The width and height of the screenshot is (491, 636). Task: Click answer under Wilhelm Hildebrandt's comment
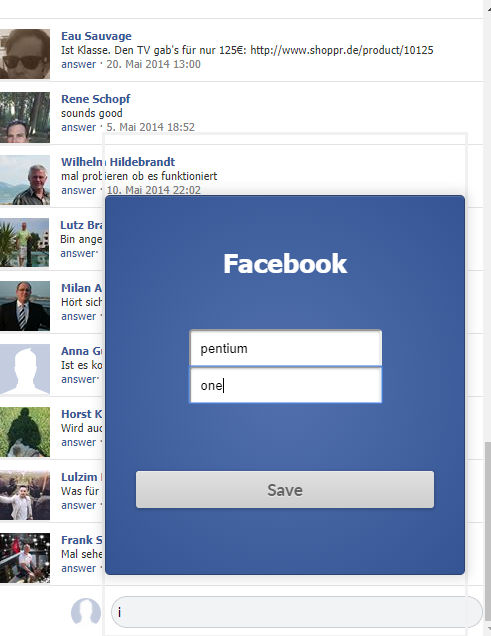pyautogui.click(x=79, y=190)
